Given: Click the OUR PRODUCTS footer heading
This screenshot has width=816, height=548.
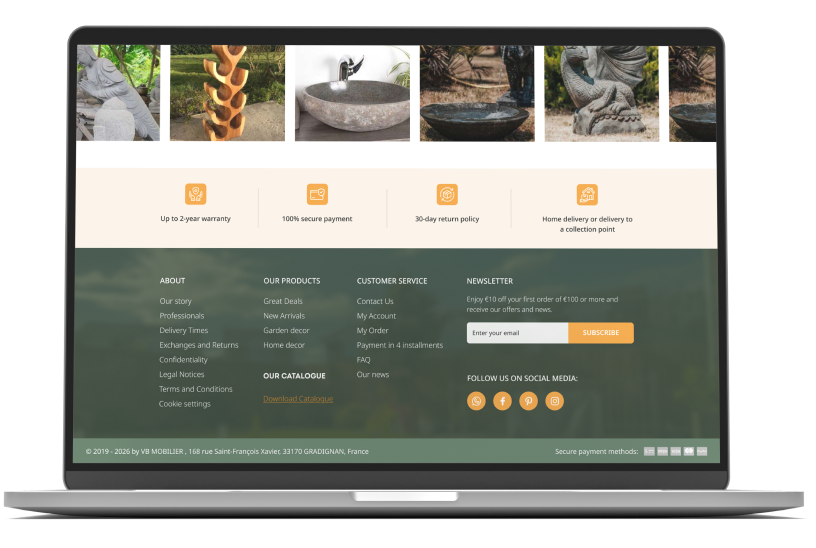Looking at the screenshot, I should click(292, 281).
